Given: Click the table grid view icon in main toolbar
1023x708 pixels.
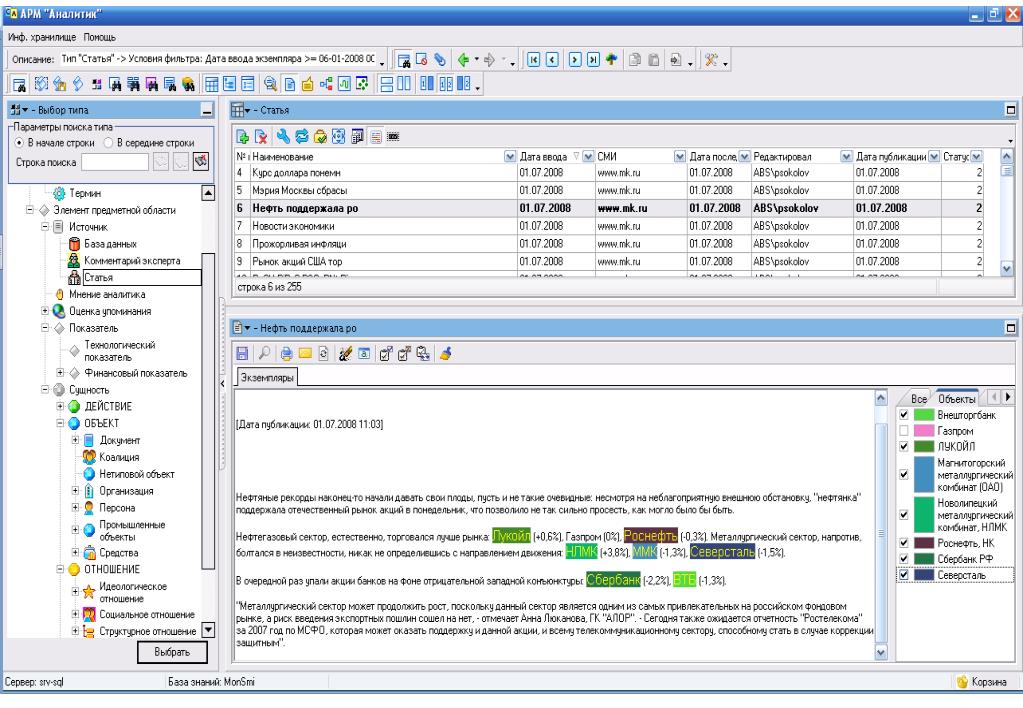Looking at the screenshot, I should click(211, 84).
